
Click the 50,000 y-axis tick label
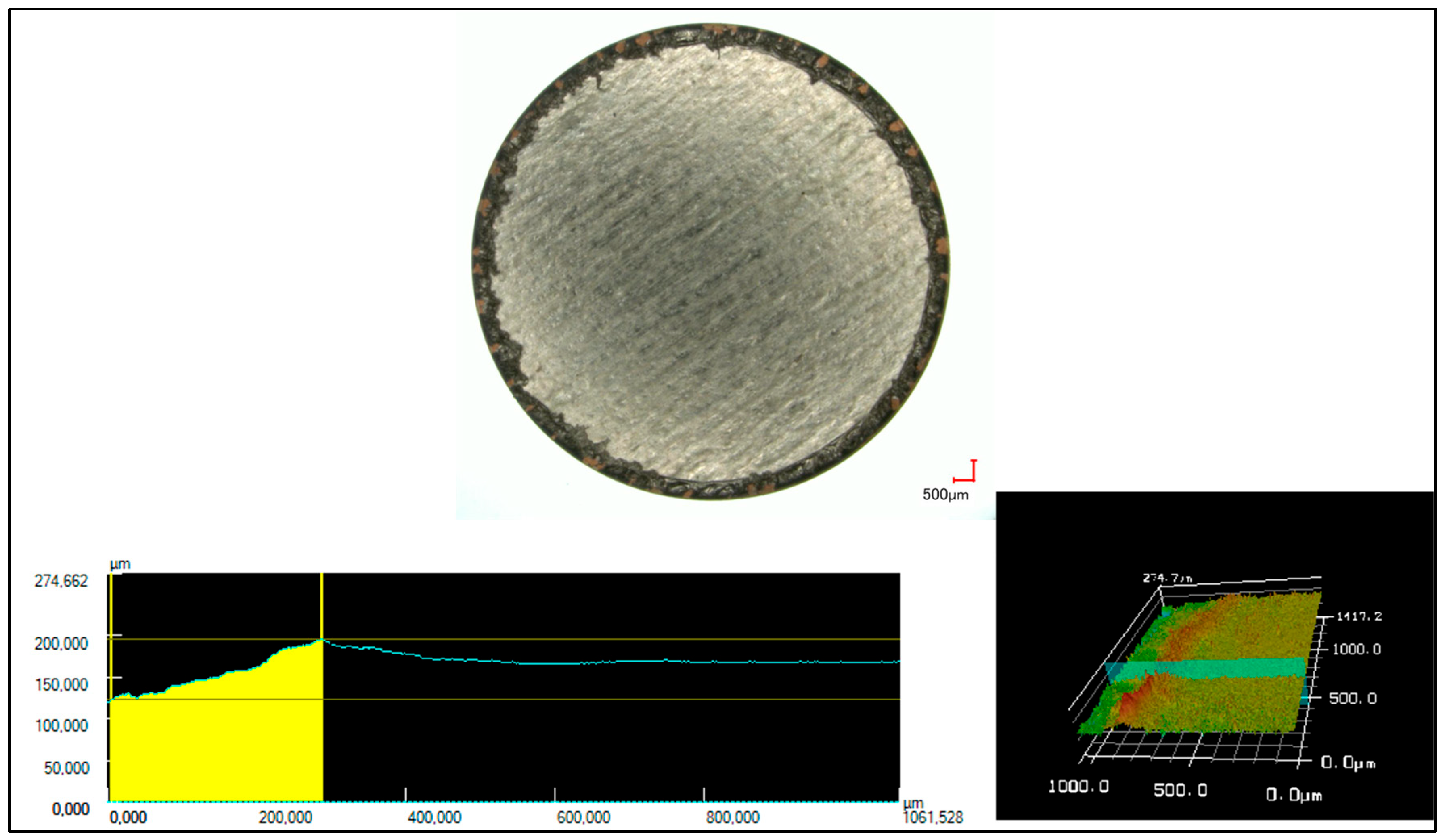(x=66, y=768)
